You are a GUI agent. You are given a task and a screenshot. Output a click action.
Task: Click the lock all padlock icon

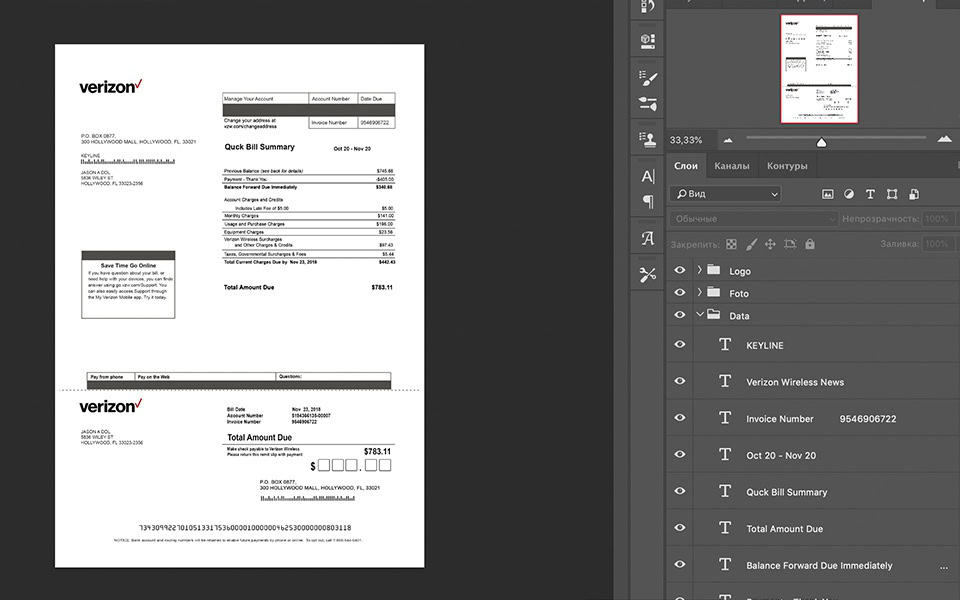coord(810,244)
